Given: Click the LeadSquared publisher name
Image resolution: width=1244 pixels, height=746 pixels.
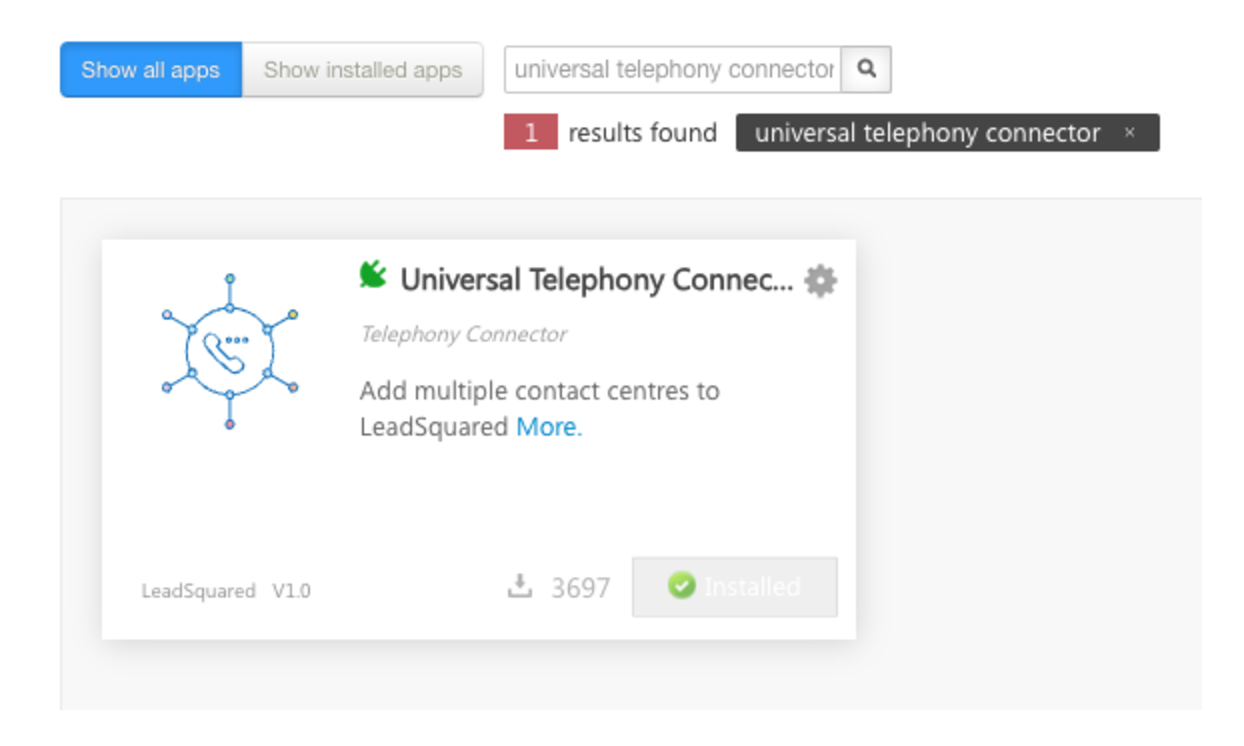Looking at the screenshot, I should [199, 591].
